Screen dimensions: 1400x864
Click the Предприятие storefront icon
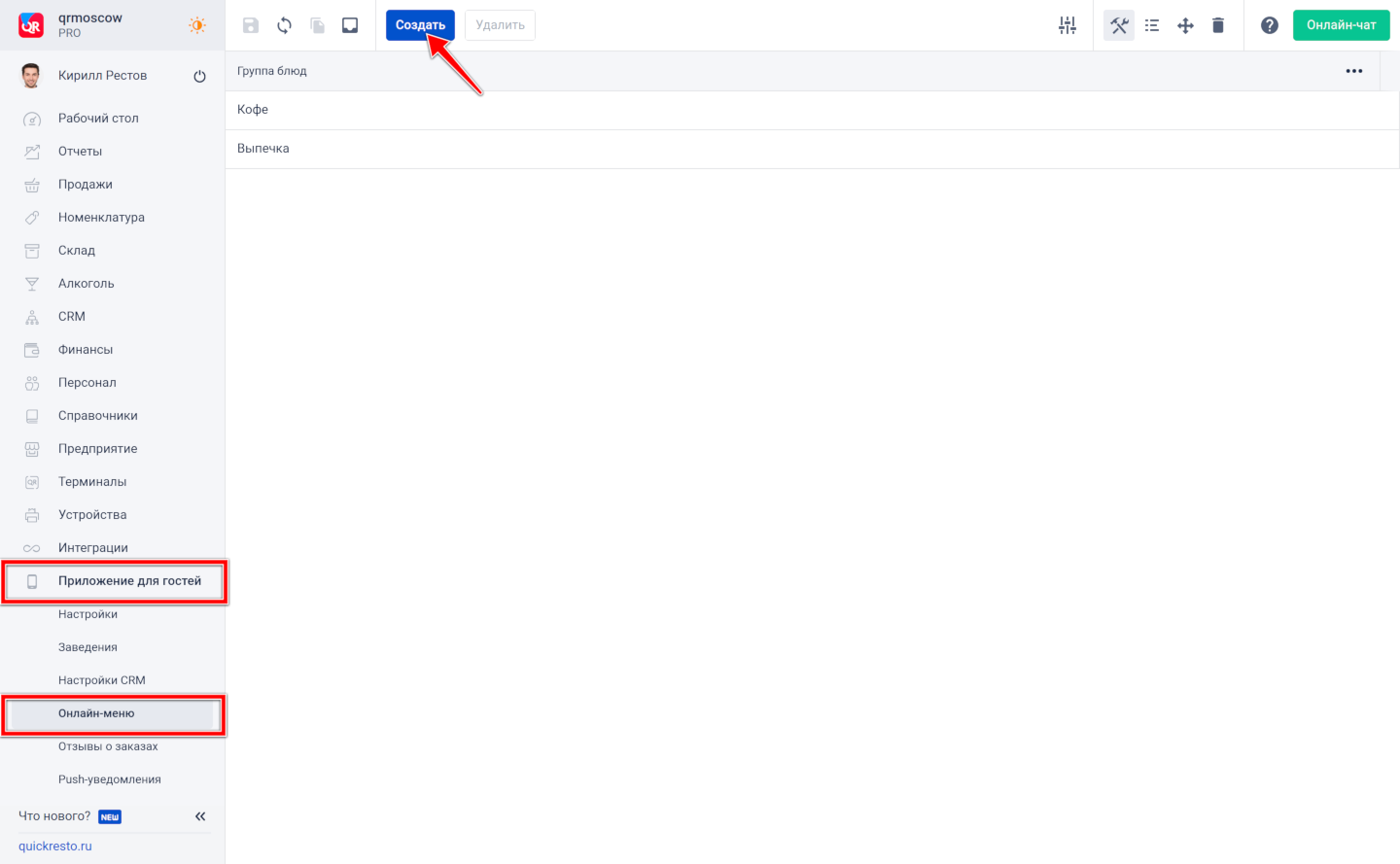tap(32, 449)
